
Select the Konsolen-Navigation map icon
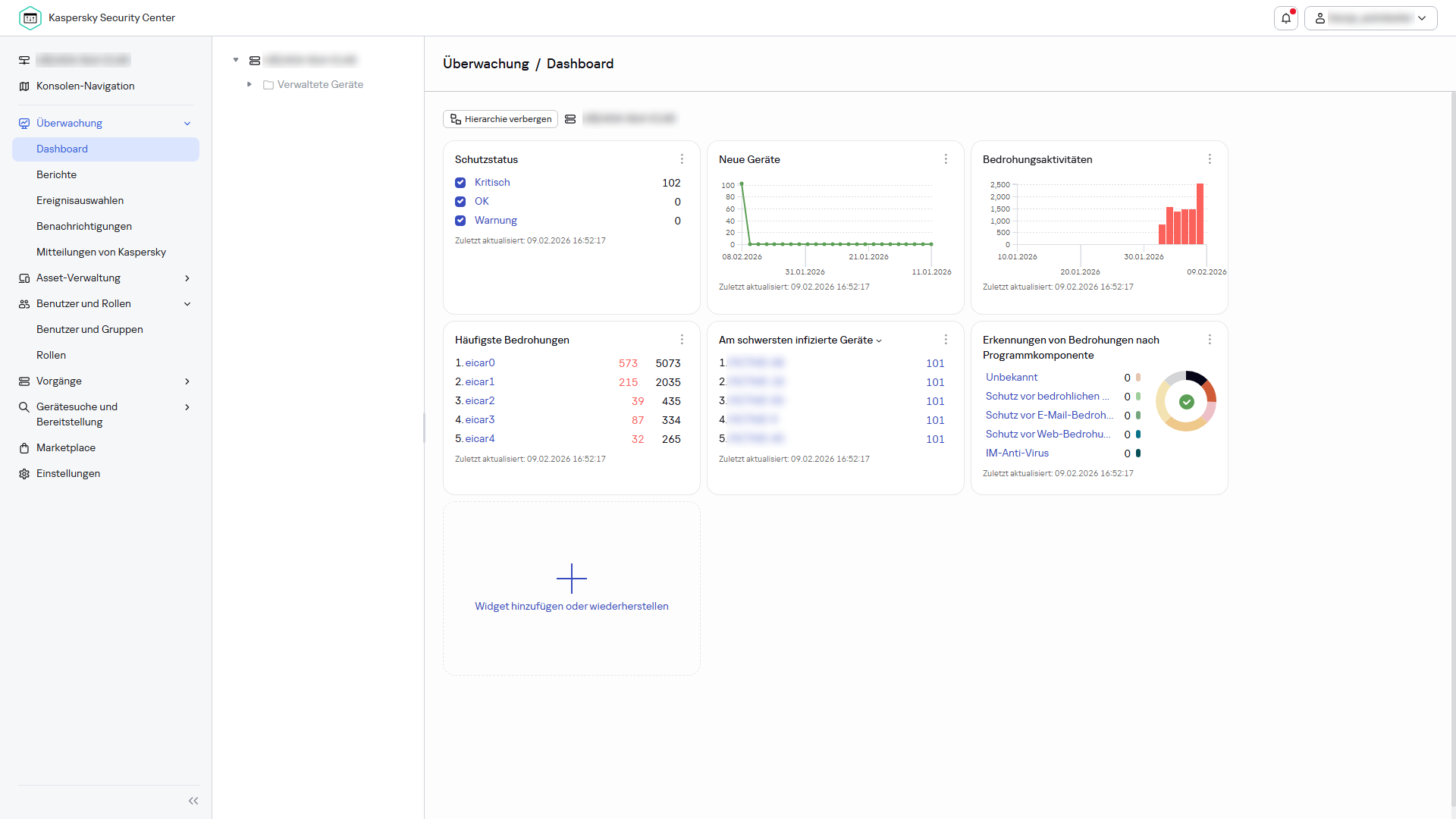(x=24, y=86)
